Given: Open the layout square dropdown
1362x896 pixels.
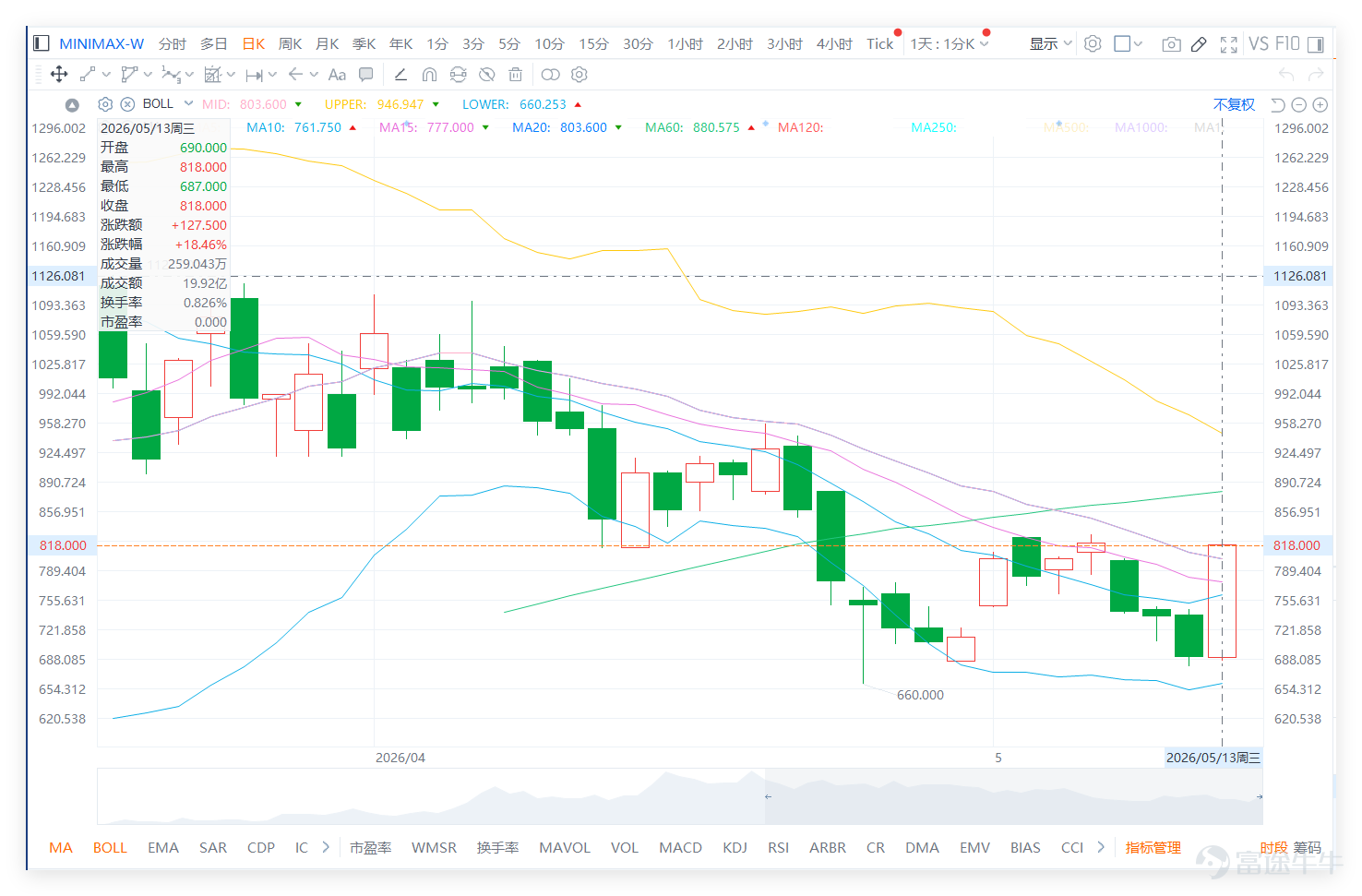Looking at the screenshot, I should (x=1129, y=43).
